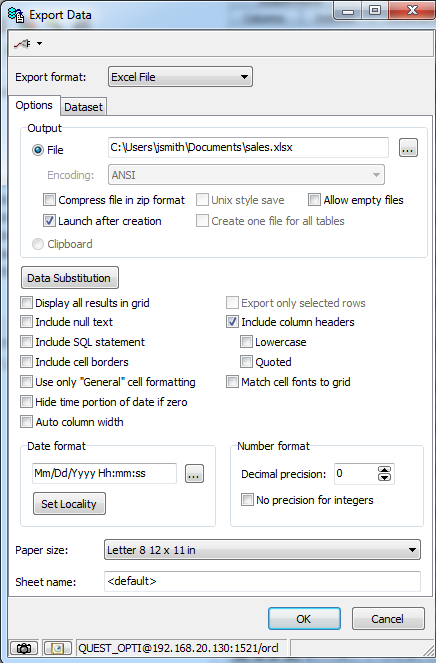Enable Compress file in zip format
The height and width of the screenshot is (663, 437).
coord(49,200)
